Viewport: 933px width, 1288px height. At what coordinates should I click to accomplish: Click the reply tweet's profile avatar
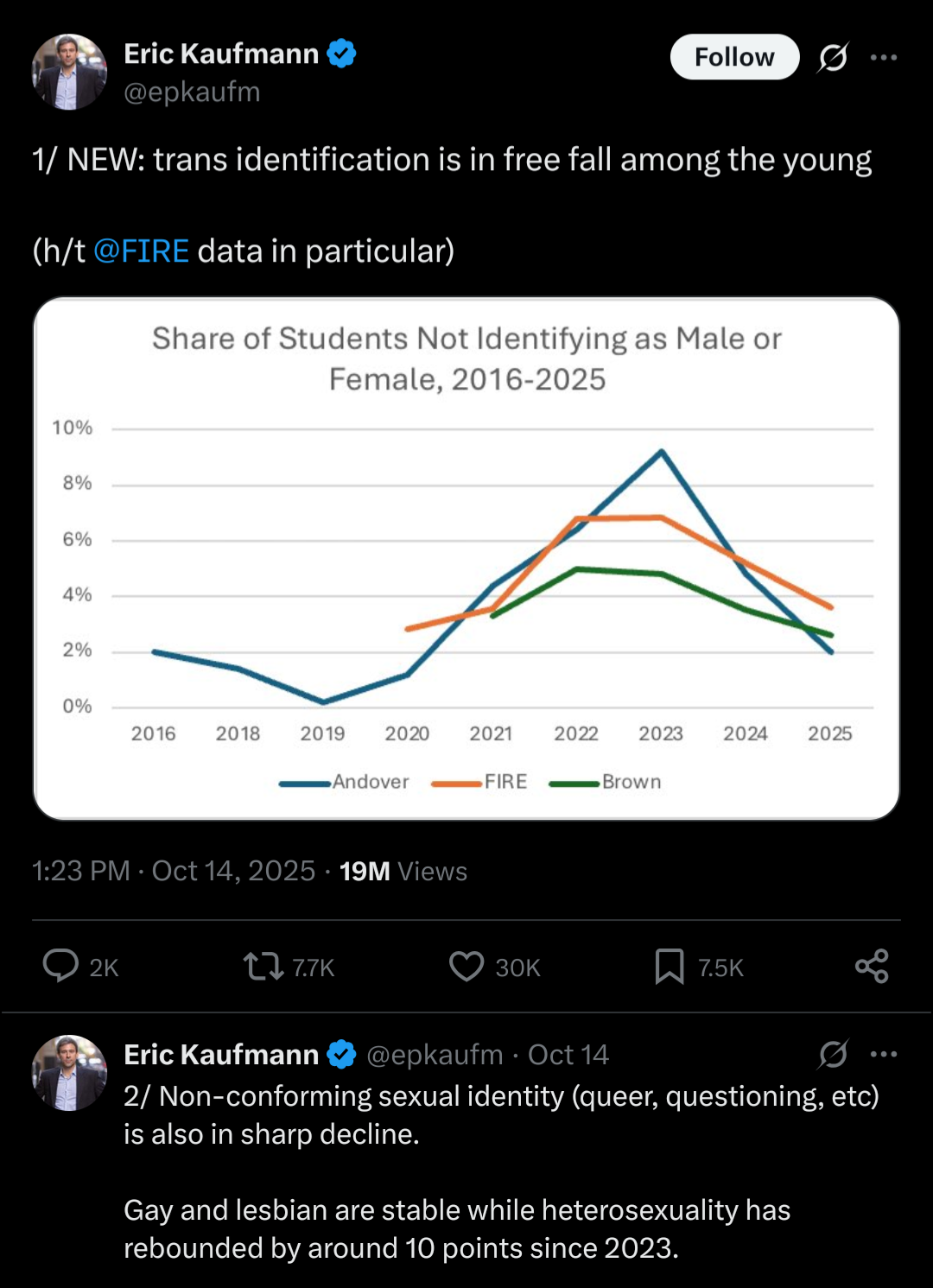69,1073
